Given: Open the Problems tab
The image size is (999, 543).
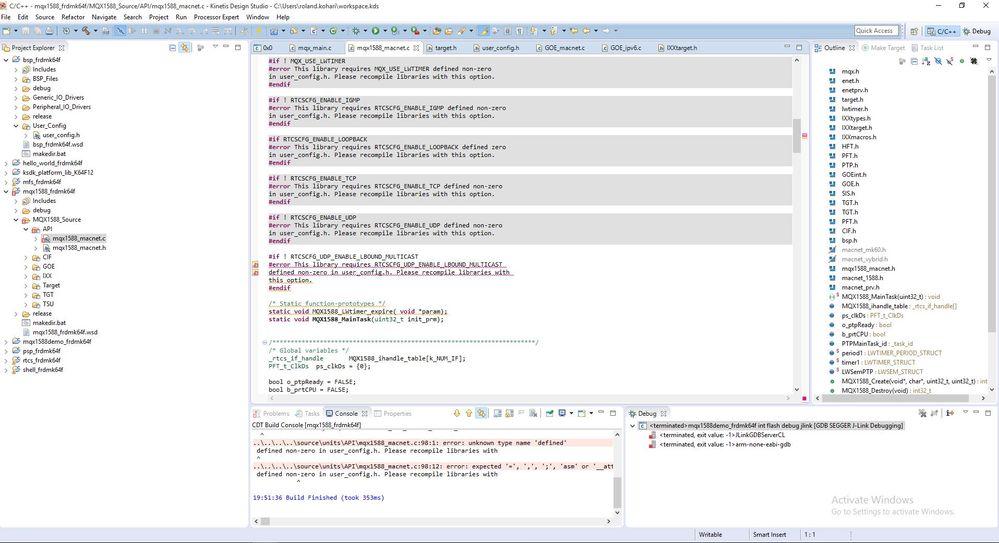Looking at the screenshot, I should point(271,414).
